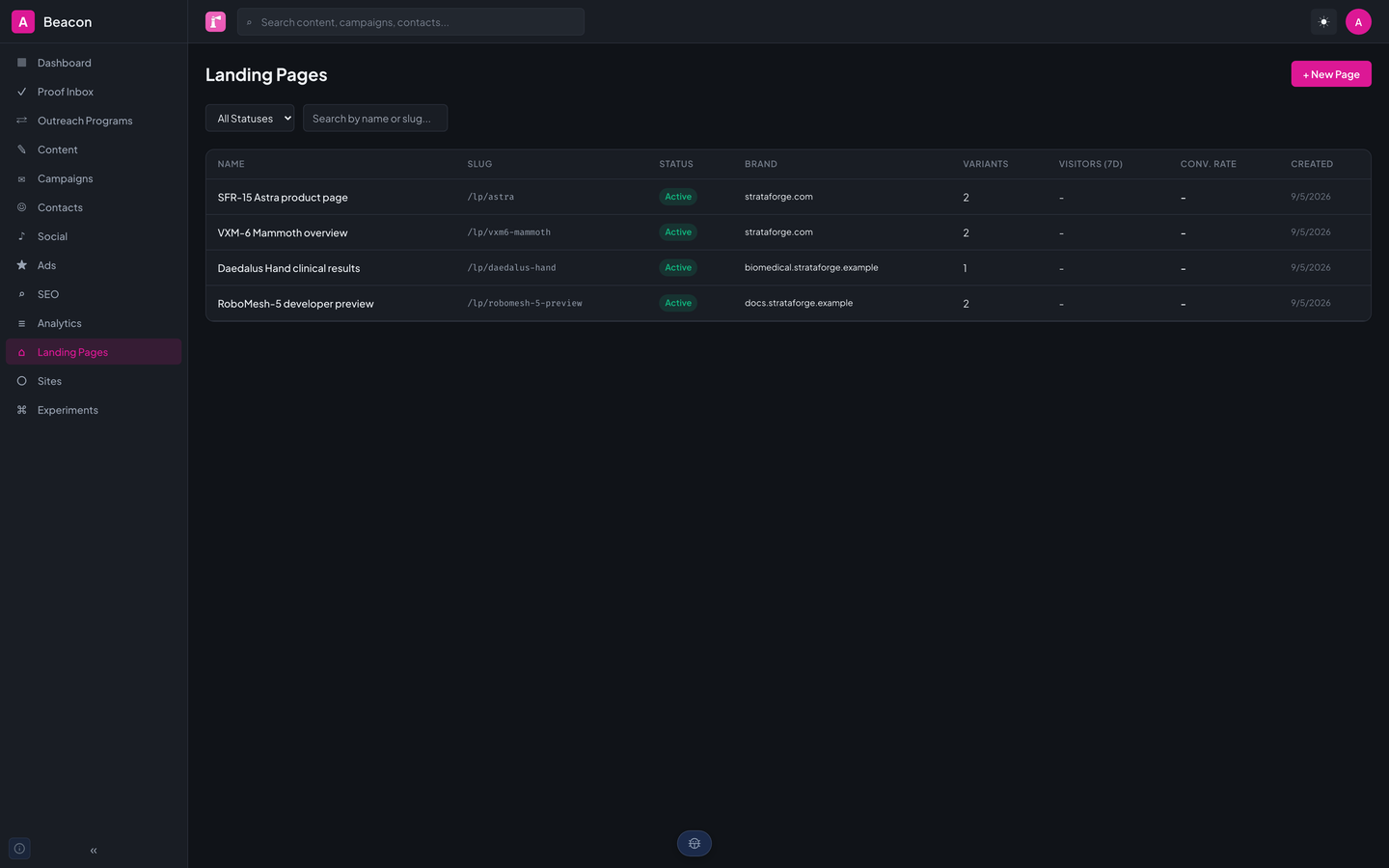Click the CONV. RATE column header
The width and height of the screenshot is (1389, 868).
tap(1209, 164)
